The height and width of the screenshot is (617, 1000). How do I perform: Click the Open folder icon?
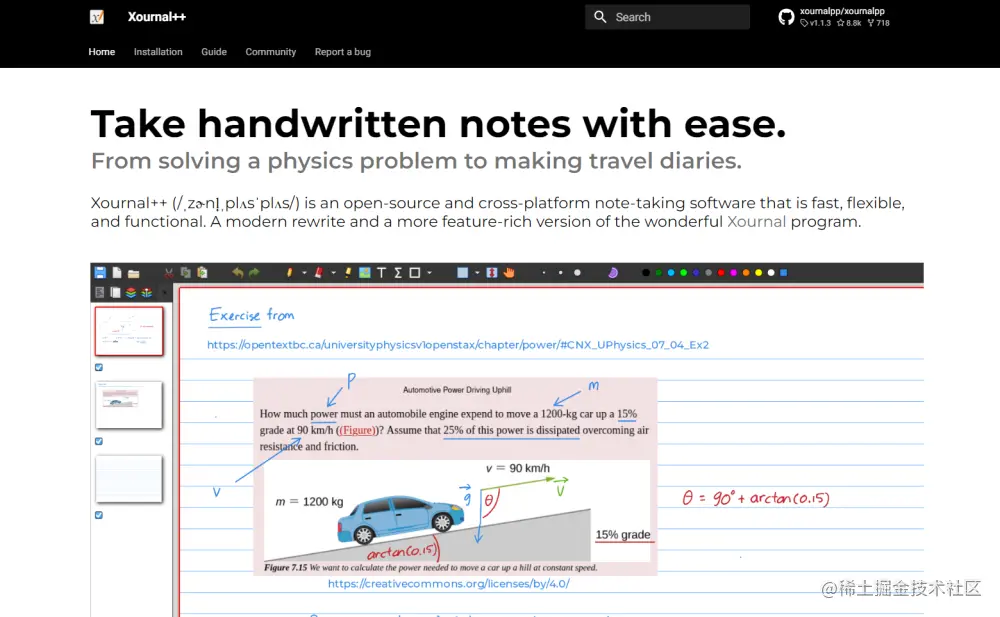133,273
